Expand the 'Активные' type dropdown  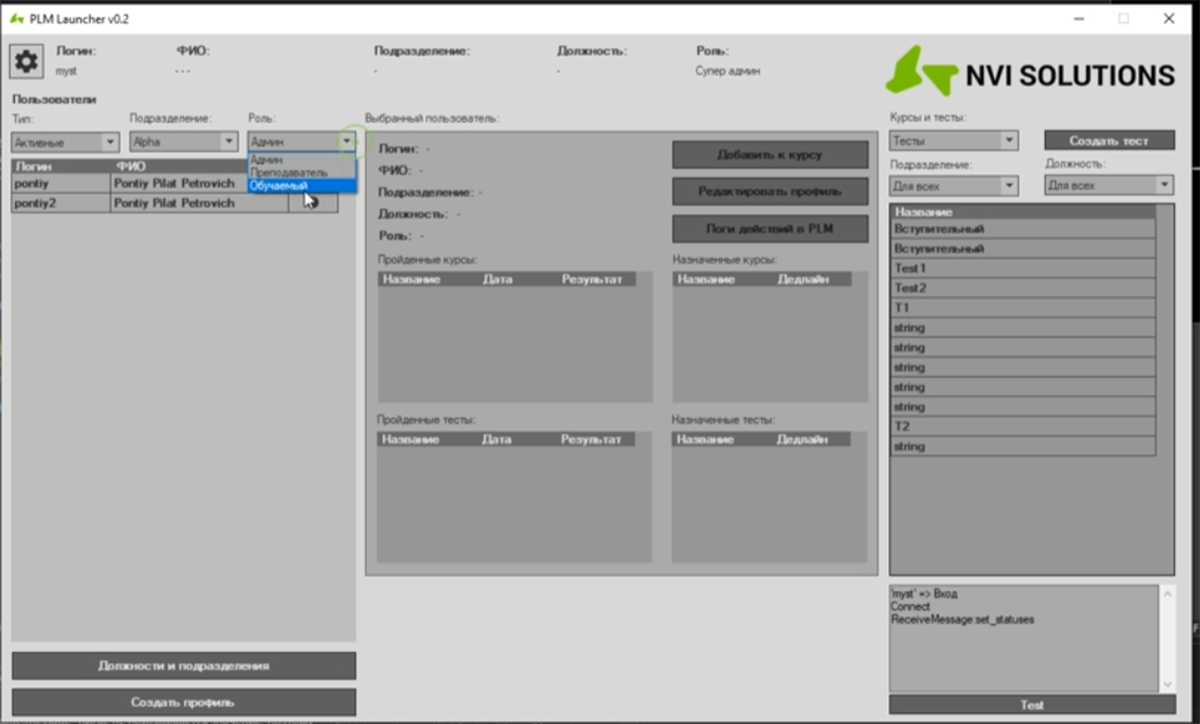67,143
